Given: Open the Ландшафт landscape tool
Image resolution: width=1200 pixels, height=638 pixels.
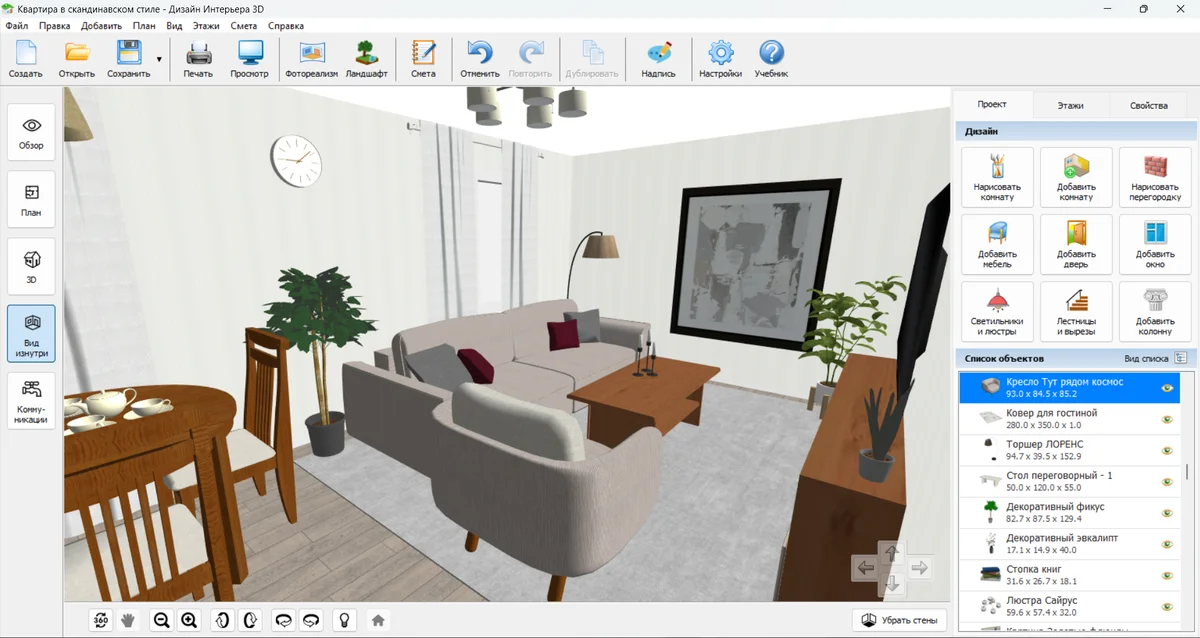Looking at the screenshot, I should tap(366, 59).
